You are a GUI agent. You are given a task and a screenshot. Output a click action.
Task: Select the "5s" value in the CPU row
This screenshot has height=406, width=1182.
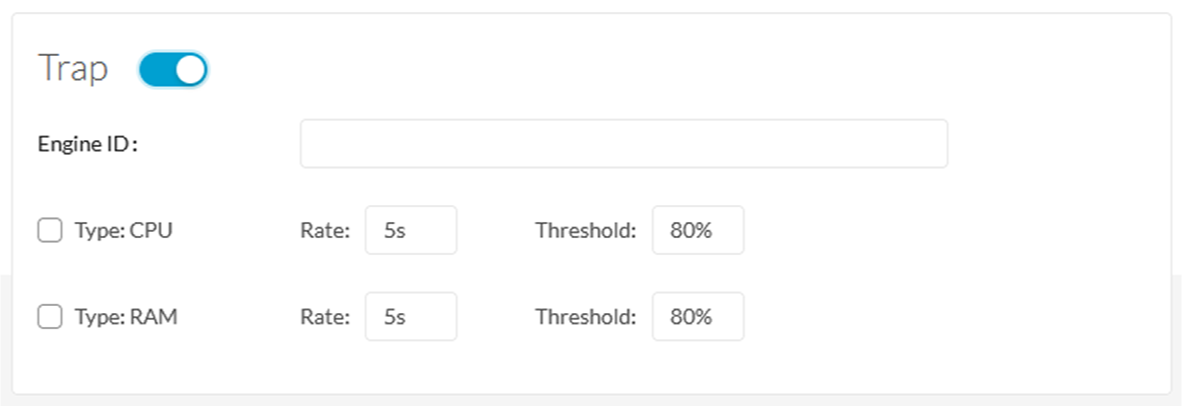click(395, 231)
